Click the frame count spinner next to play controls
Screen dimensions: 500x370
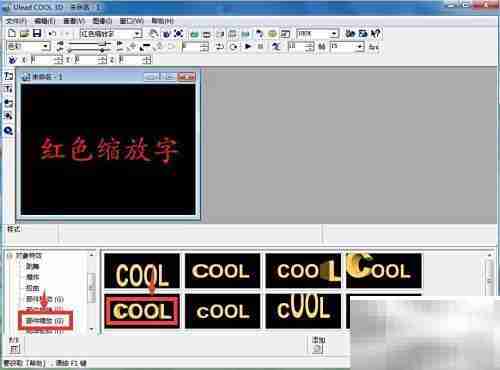[x=301, y=47]
